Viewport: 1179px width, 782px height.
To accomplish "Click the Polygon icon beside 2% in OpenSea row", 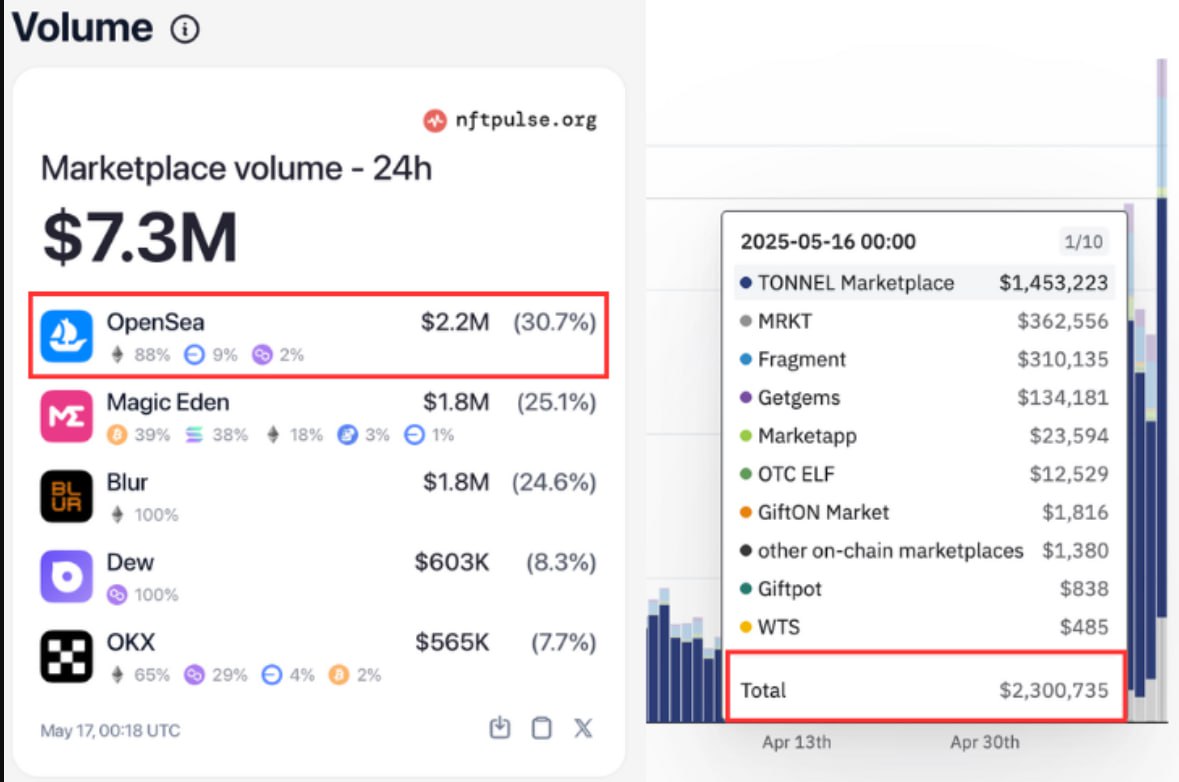I will pyautogui.click(x=262, y=354).
